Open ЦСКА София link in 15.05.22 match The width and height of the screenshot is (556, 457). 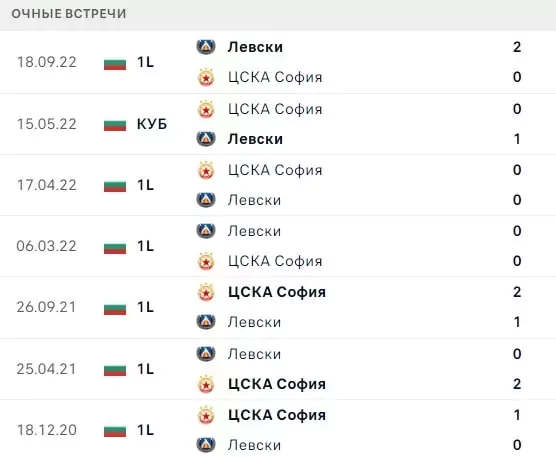coord(275,109)
